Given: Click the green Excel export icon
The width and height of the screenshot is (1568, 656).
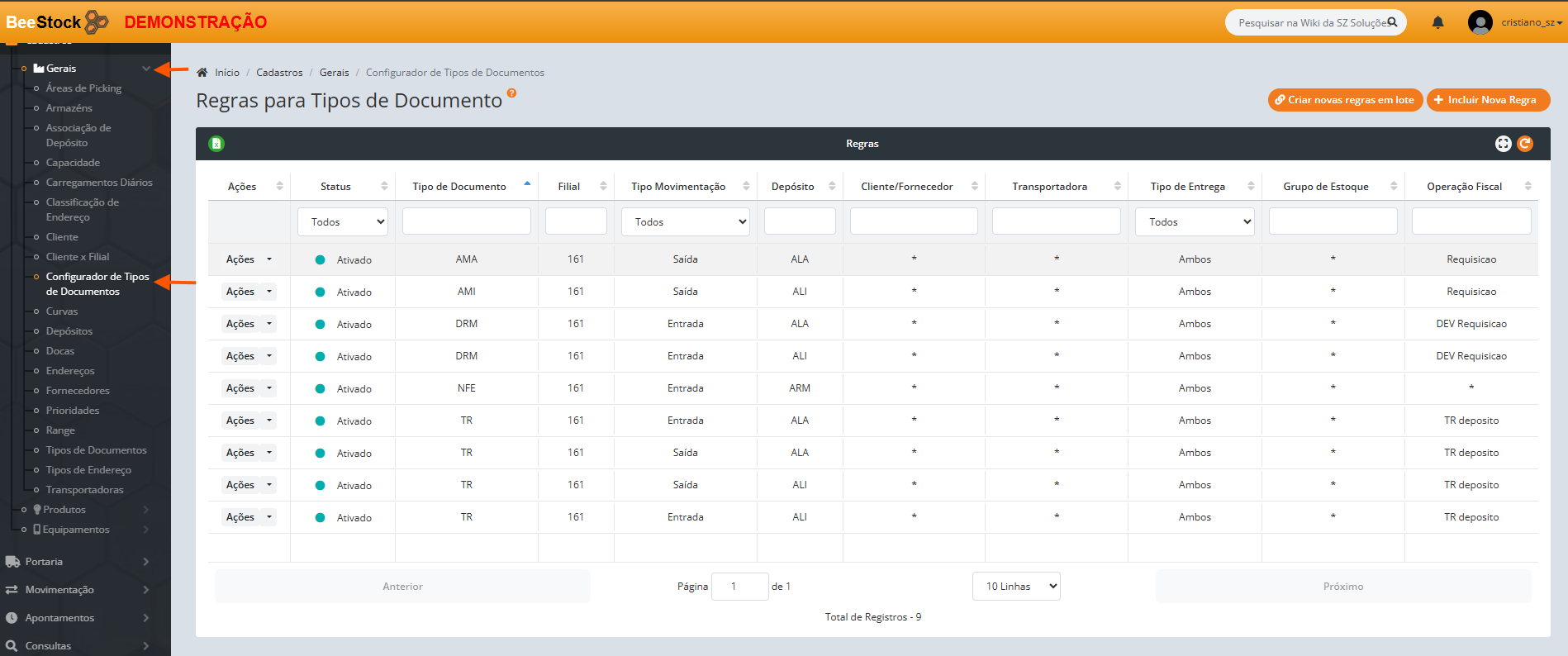Looking at the screenshot, I should tap(216, 144).
